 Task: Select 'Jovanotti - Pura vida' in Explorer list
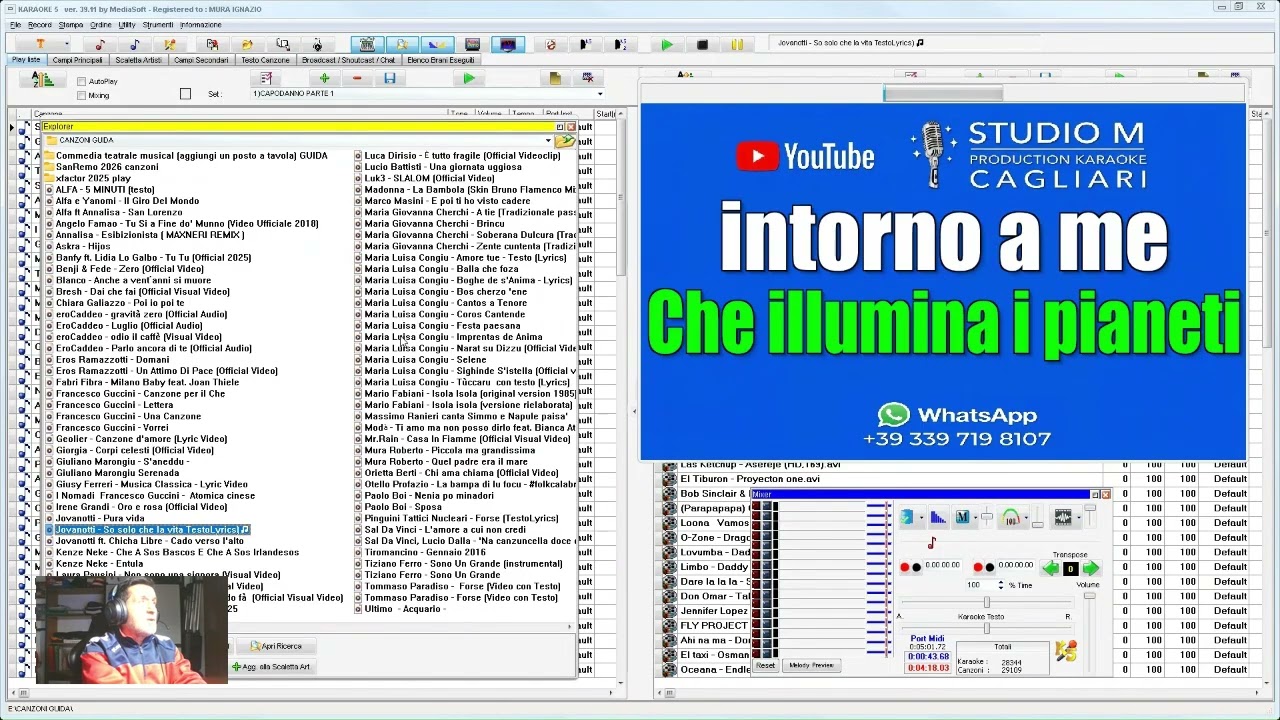(100, 518)
